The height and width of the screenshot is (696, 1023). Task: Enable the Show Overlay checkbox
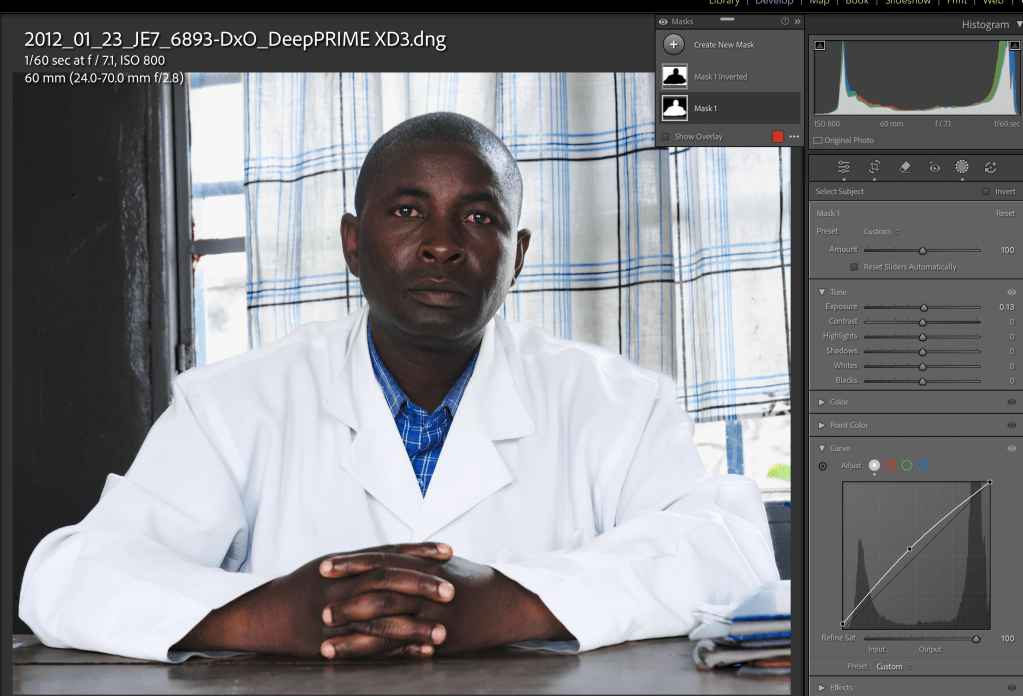(666, 136)
